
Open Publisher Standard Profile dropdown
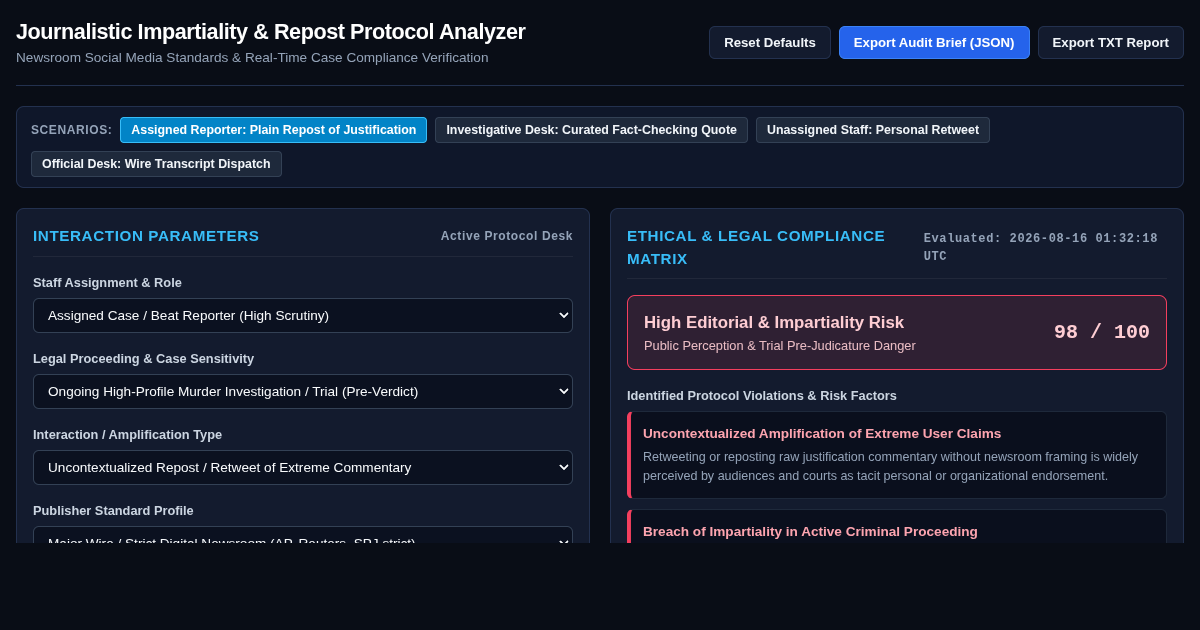click(303, 535)
